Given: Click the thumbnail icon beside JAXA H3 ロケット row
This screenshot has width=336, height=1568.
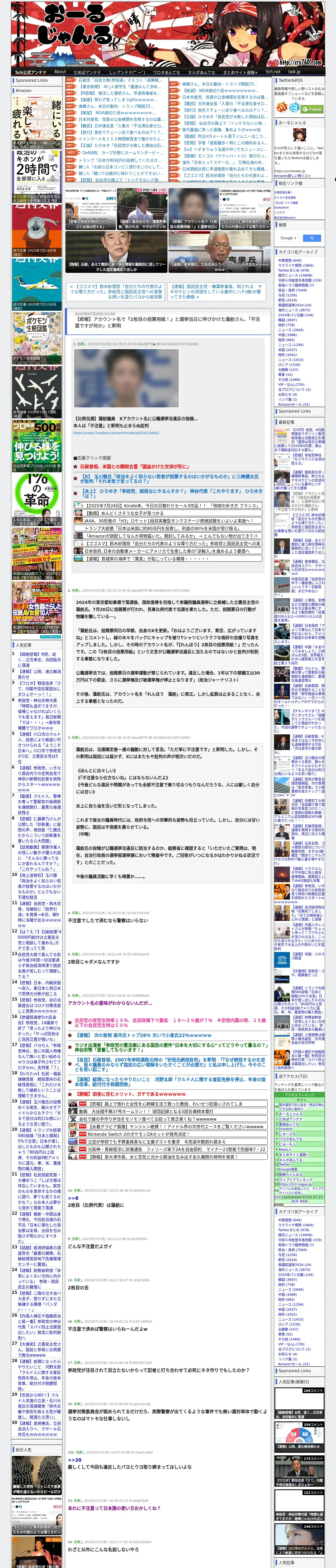Looking at the screenshot, I should 79,521.
